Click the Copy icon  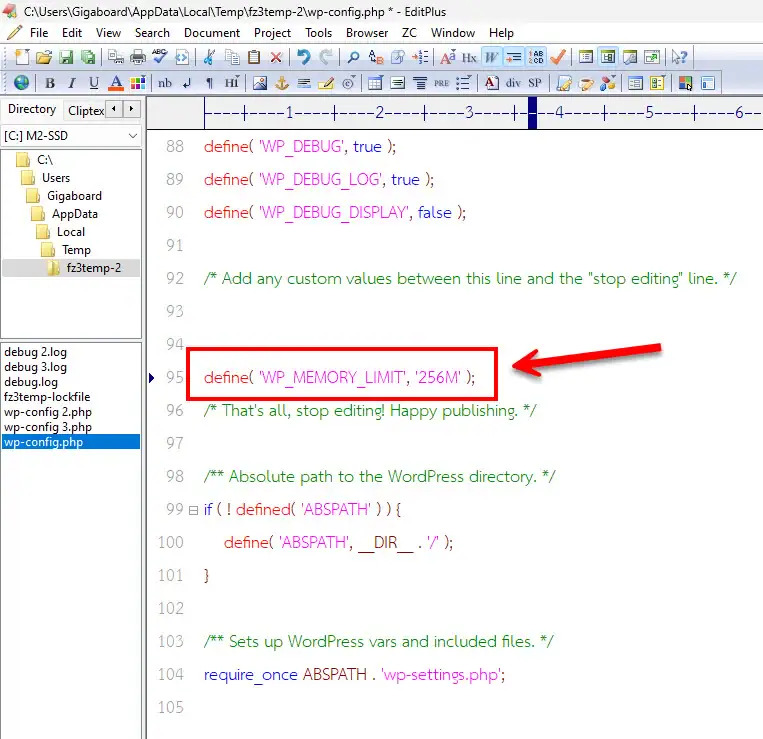pyautogui.click(x=232, y=57)
